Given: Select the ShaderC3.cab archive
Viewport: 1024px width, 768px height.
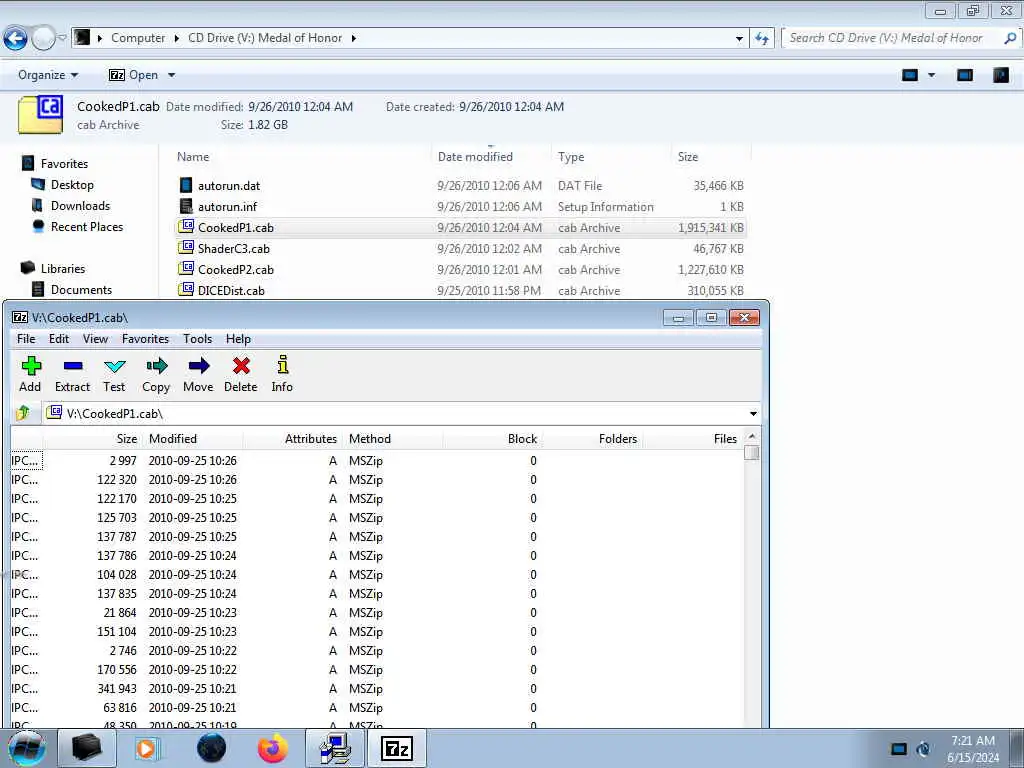Looking at the screenshot, I should pyautogui.click(x=233, y=249).
